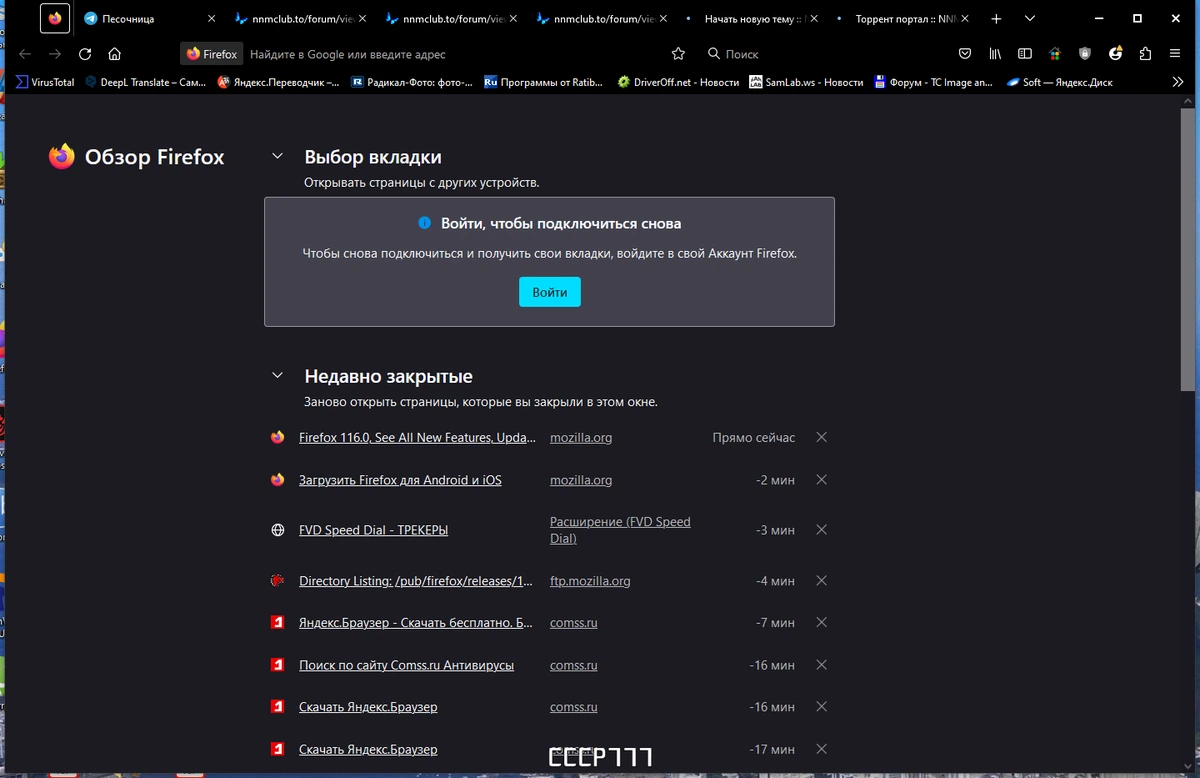Image resolution: width=1200 pixels, height=778 pixels.
Task: Click the Прямо сейчас timestamp text
Action: coord(754,438)
